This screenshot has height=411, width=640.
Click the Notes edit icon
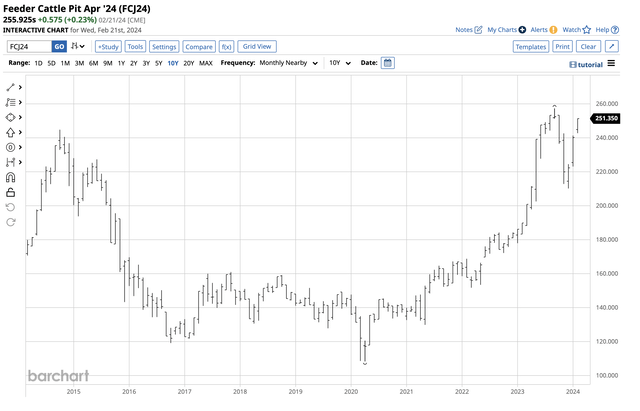(478, 30)
